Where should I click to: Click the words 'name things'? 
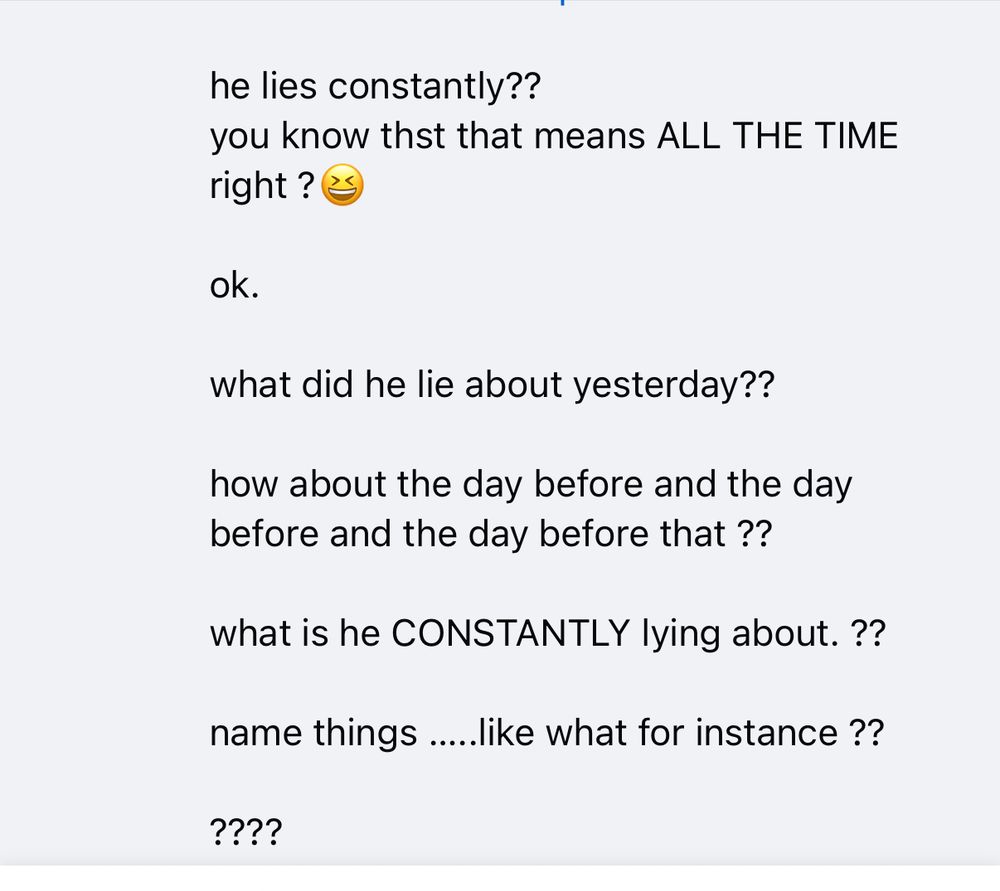click(x=314, y=733)
